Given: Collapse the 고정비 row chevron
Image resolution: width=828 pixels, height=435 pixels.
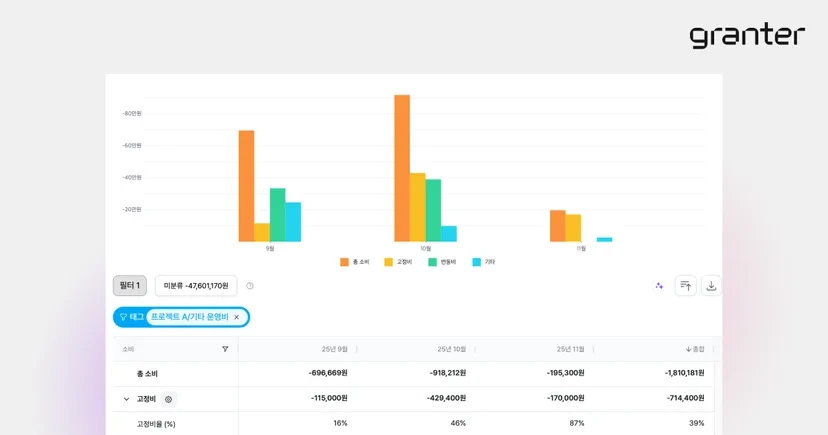Looking at the screenshot, I should tap(126, 399).
